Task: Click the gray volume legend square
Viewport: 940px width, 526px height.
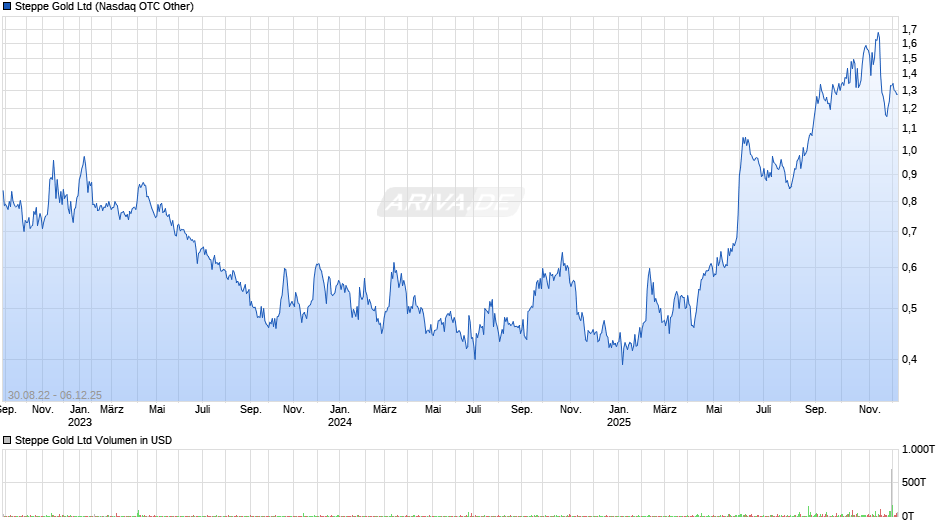Action: tap(7, 440)
